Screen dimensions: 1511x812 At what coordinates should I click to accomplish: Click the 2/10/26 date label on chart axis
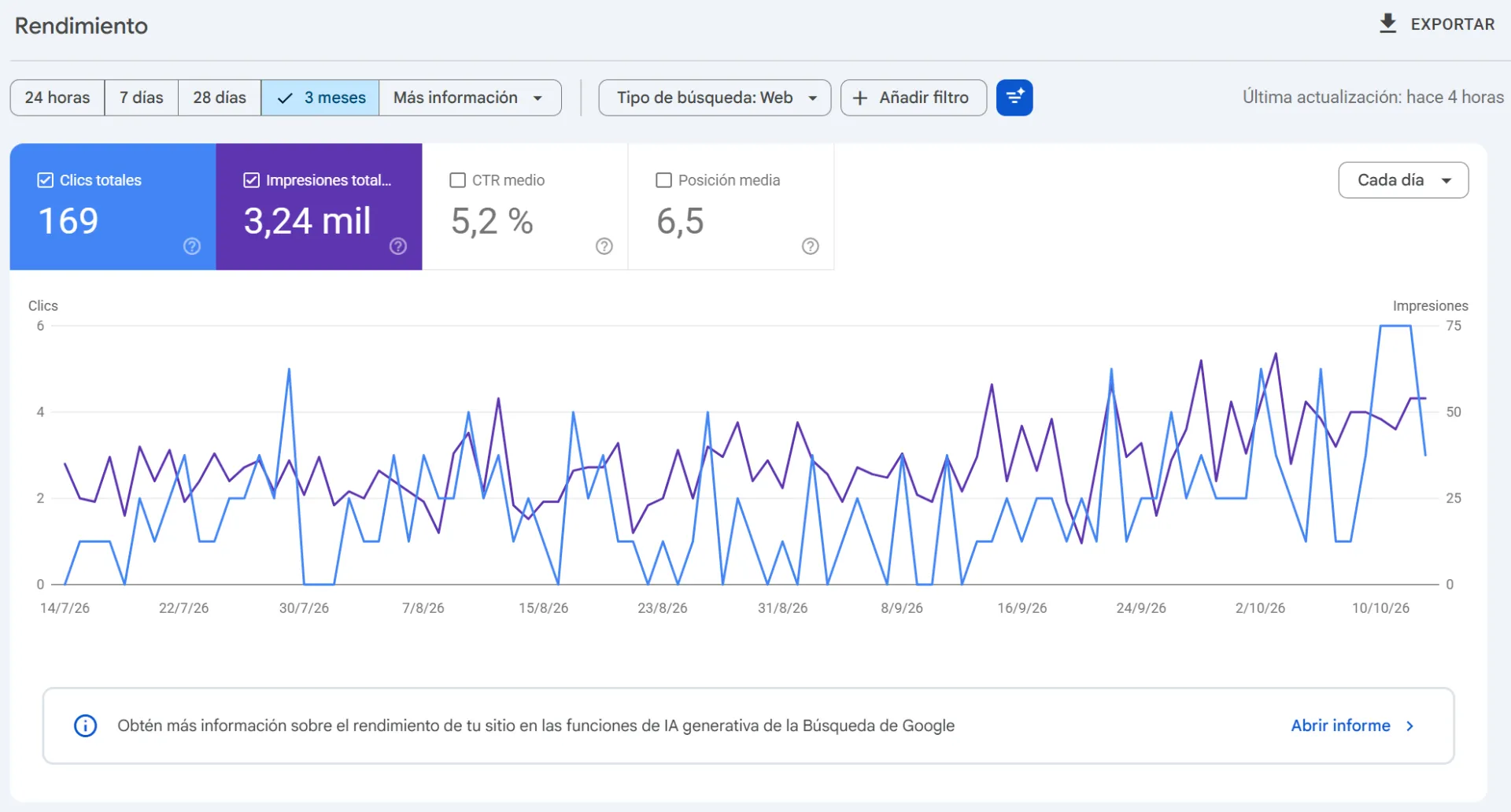(1260, 608)
